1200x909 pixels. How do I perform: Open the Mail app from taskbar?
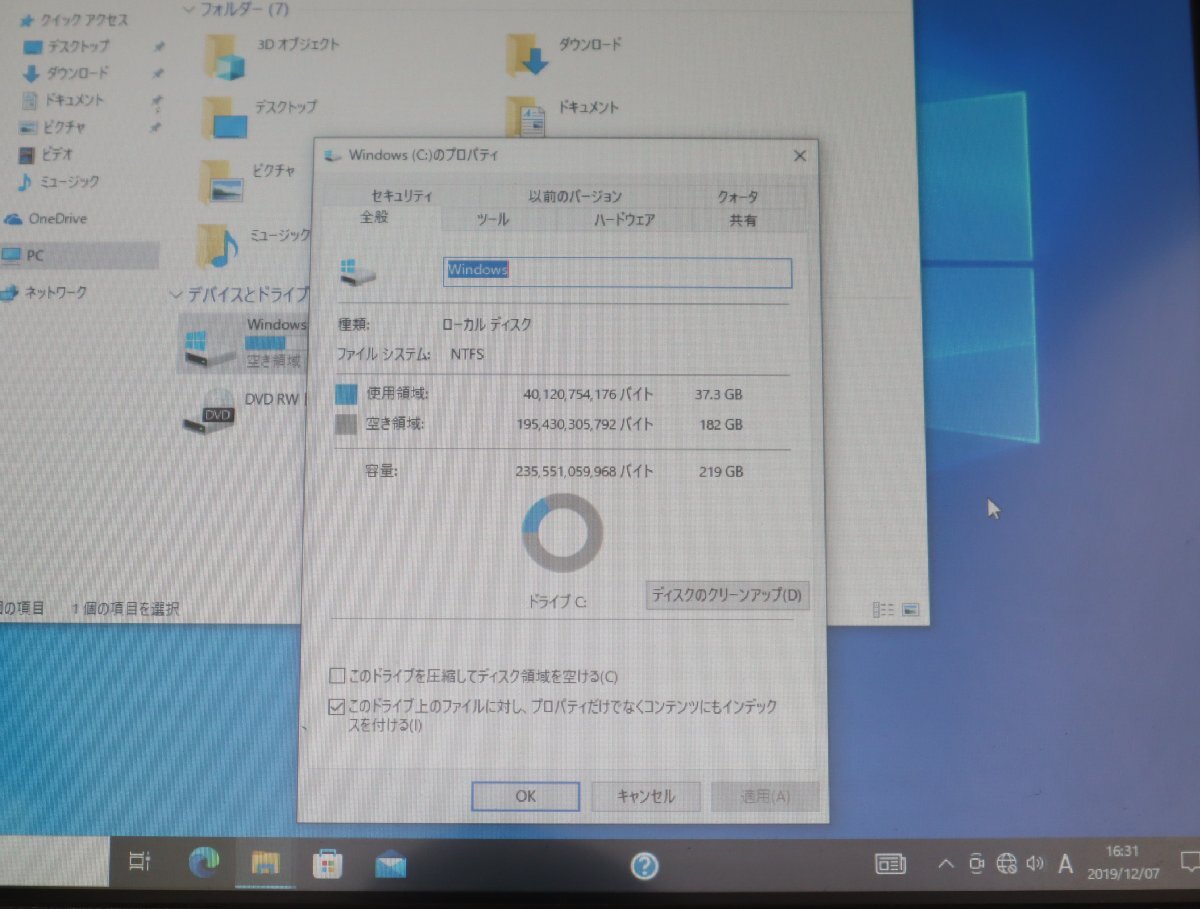[x=390, y=864]
